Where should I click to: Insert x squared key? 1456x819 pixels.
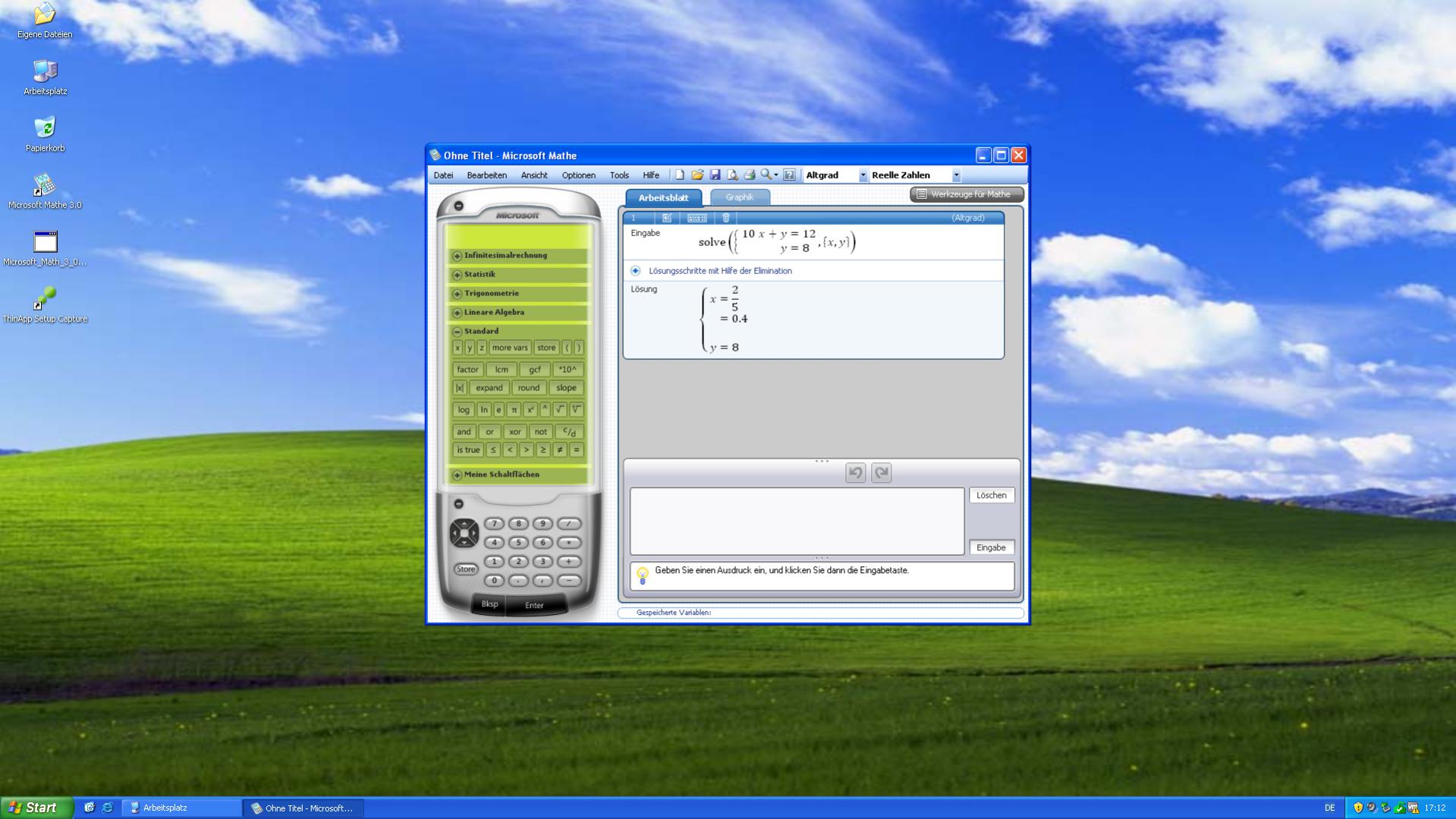coord(530,410)
